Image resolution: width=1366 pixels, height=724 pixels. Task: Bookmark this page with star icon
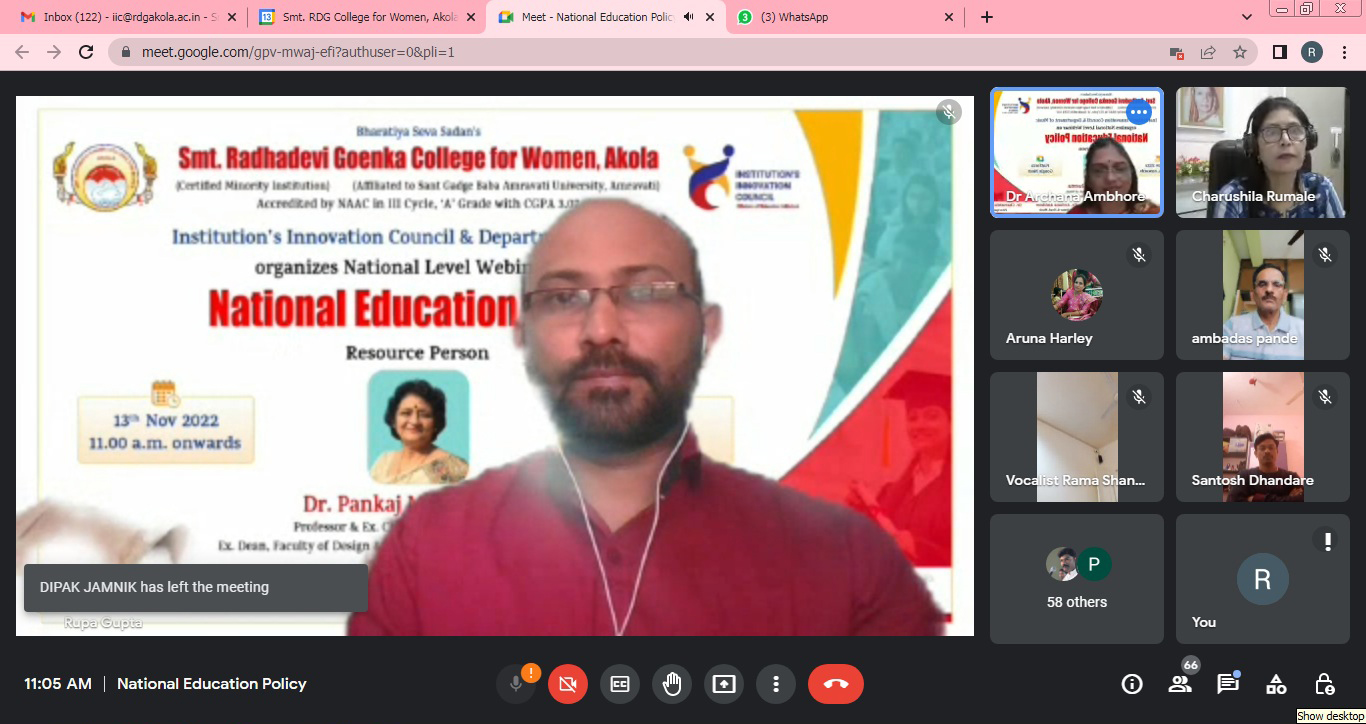1240,52
